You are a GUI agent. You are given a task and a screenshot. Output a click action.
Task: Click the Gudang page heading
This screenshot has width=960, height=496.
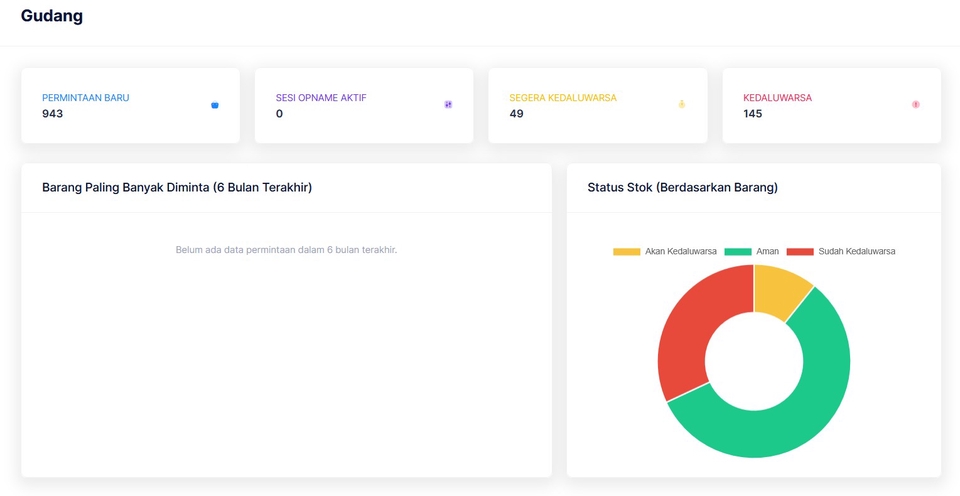tap(52, 16)
